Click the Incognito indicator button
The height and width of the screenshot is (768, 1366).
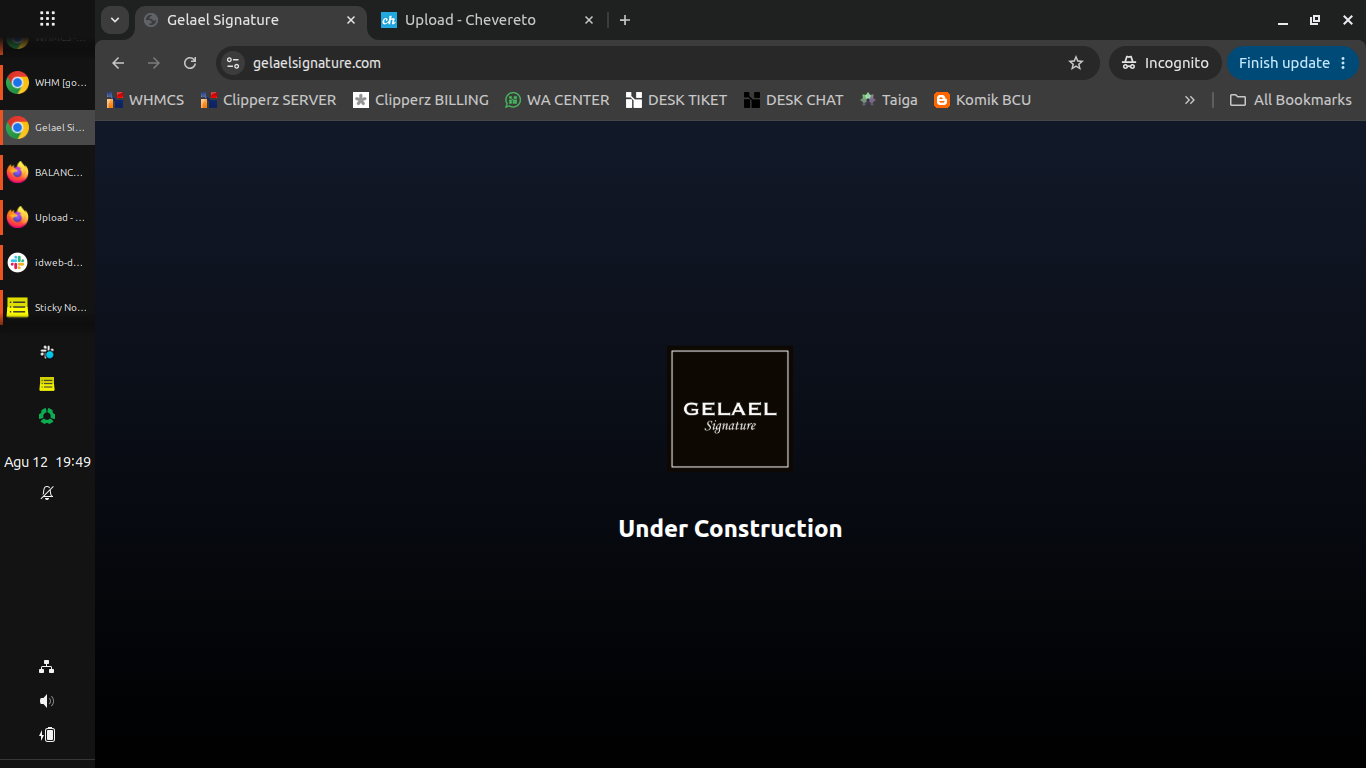(1165, 63)
